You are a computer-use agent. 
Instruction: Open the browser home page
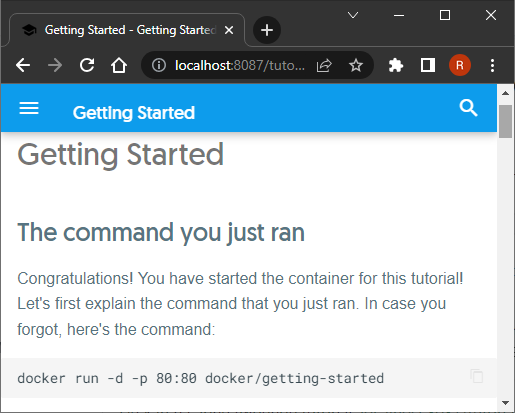(x=119, y=65)
